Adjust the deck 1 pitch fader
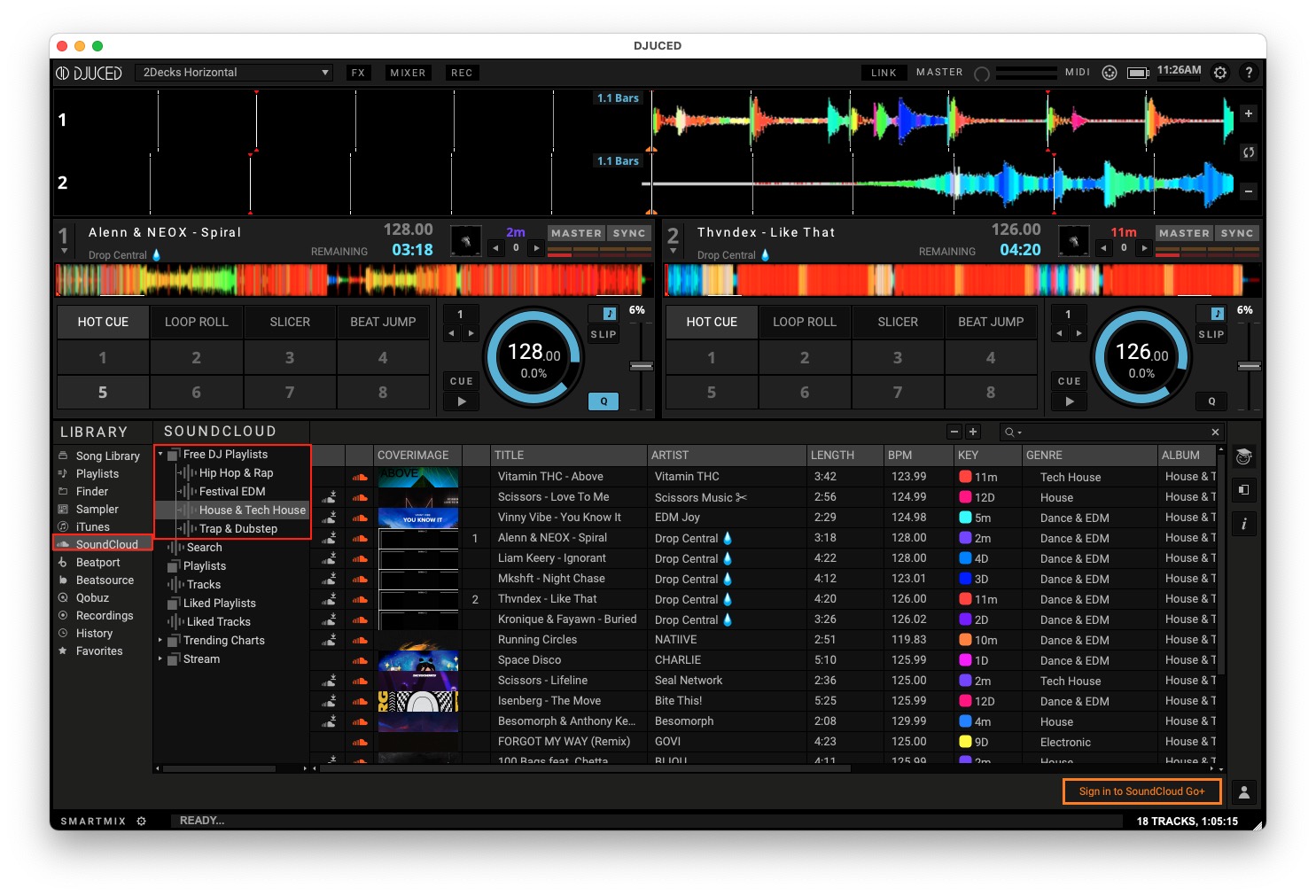The height and width of the screenshot is (896, 1316). [x=641, y=366]
